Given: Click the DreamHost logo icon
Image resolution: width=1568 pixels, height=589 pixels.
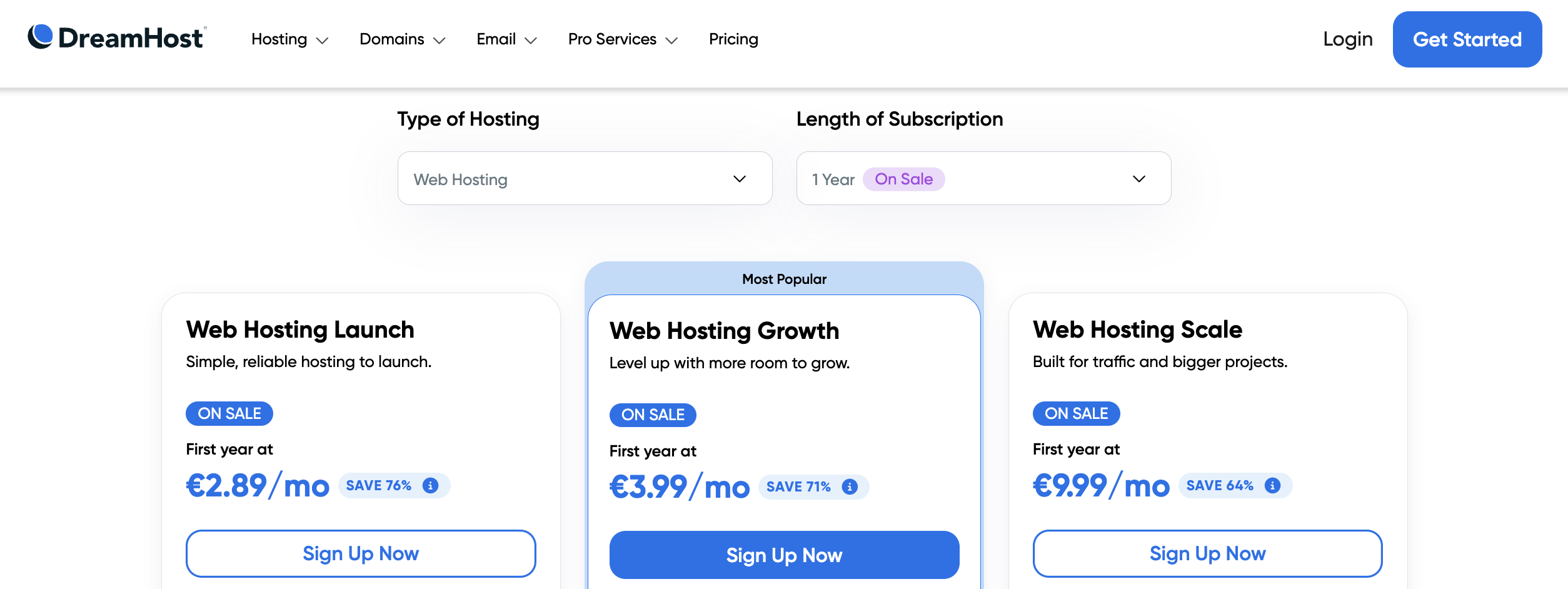Looking at the screenshot, I should pos(41,37).
